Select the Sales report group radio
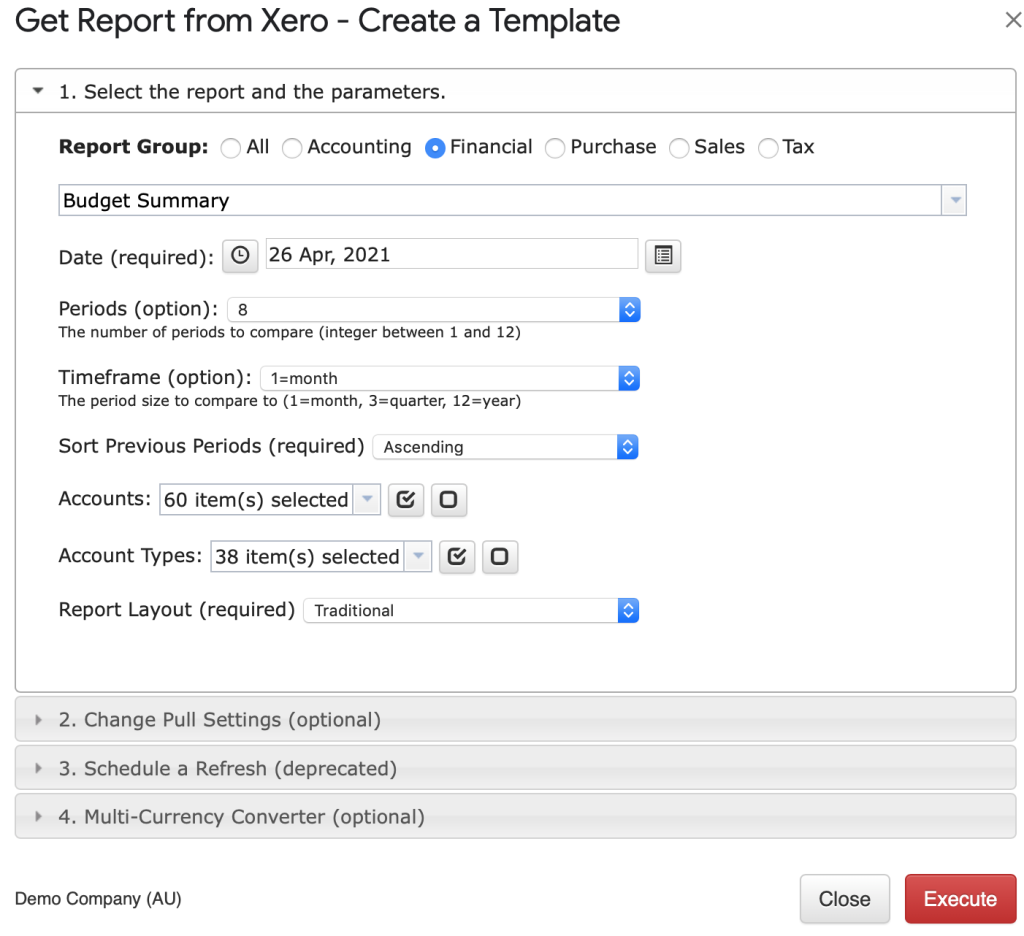 pyautogui.click(x=679, y=148)
